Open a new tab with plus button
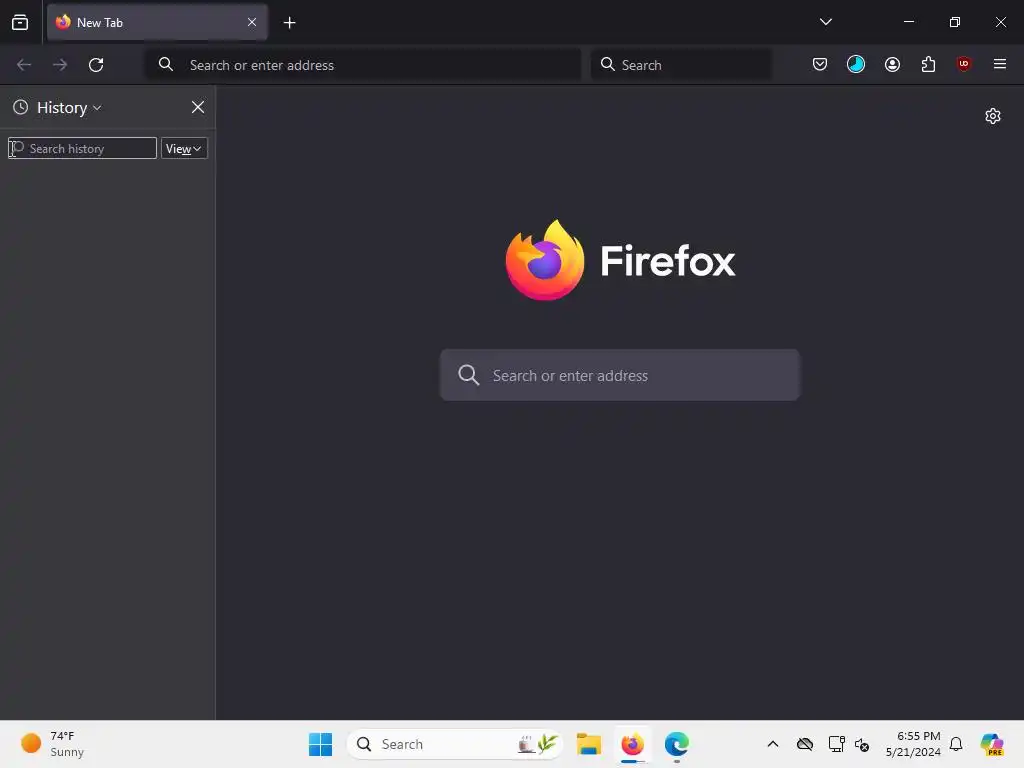 click(289, 23)
